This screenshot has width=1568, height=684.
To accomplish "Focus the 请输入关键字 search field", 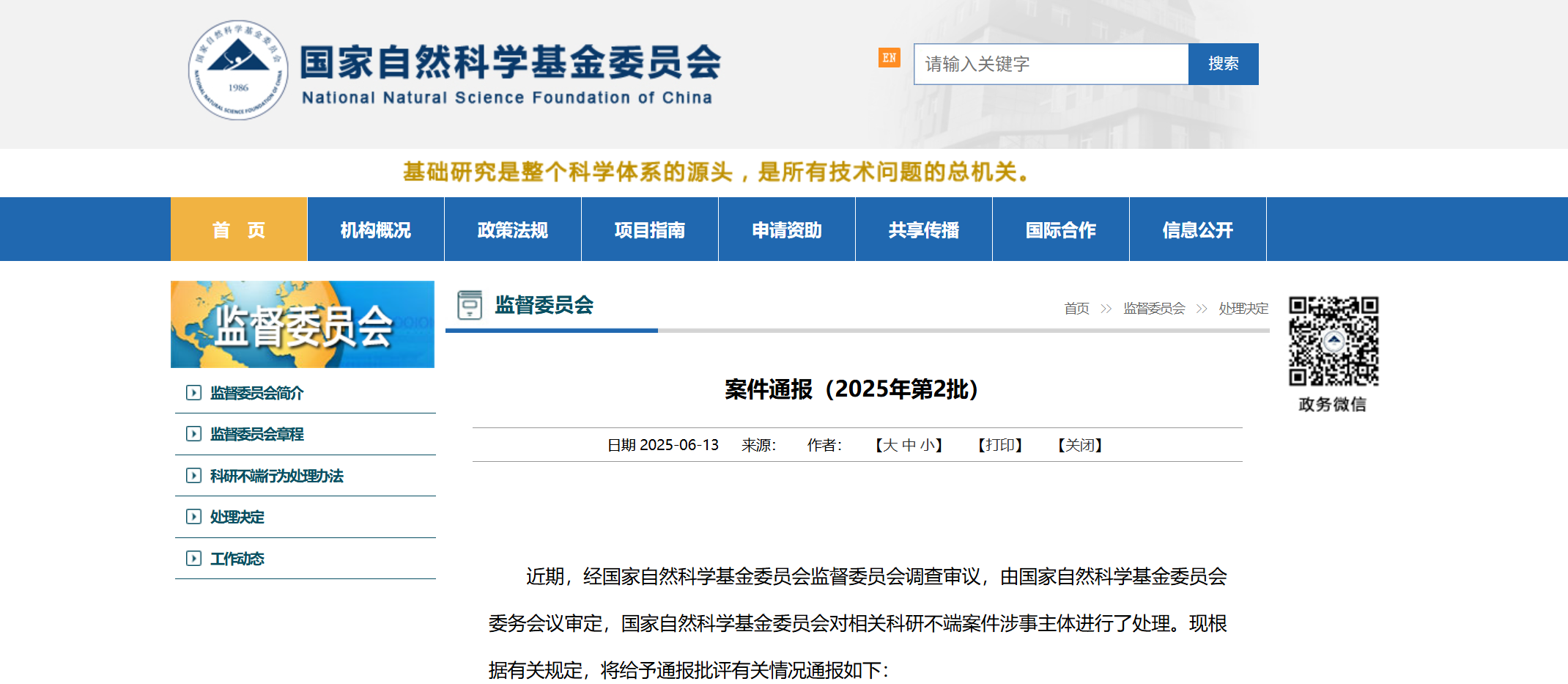I will pos(1051,64).
